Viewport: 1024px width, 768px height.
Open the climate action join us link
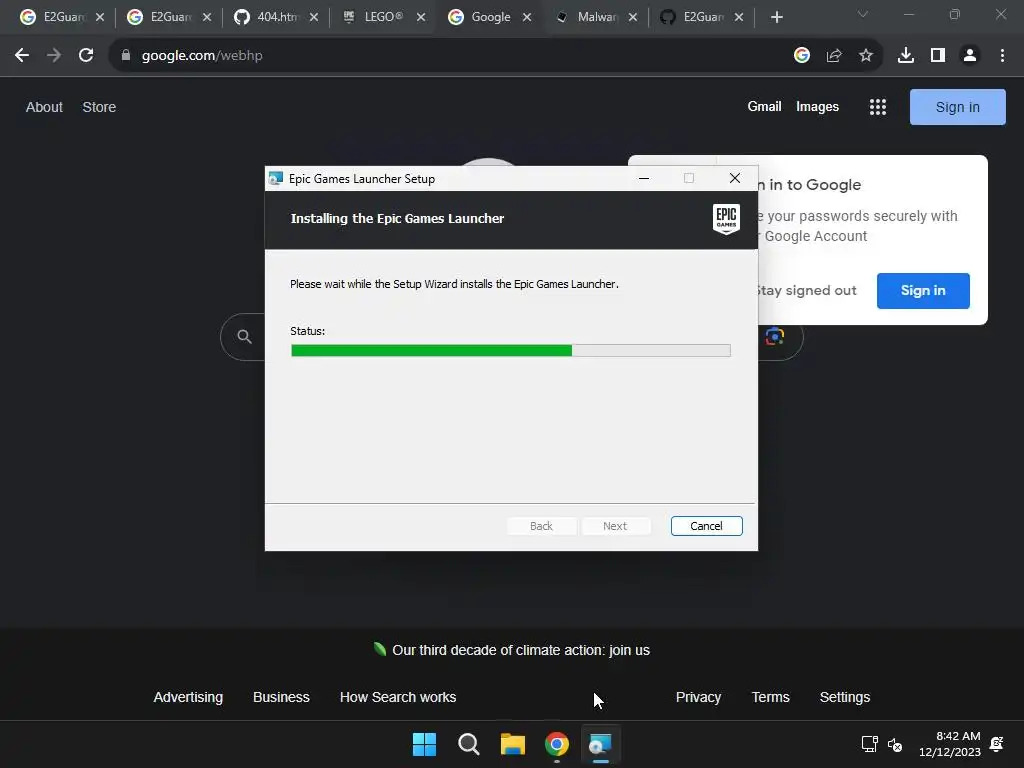pos(520,650)
